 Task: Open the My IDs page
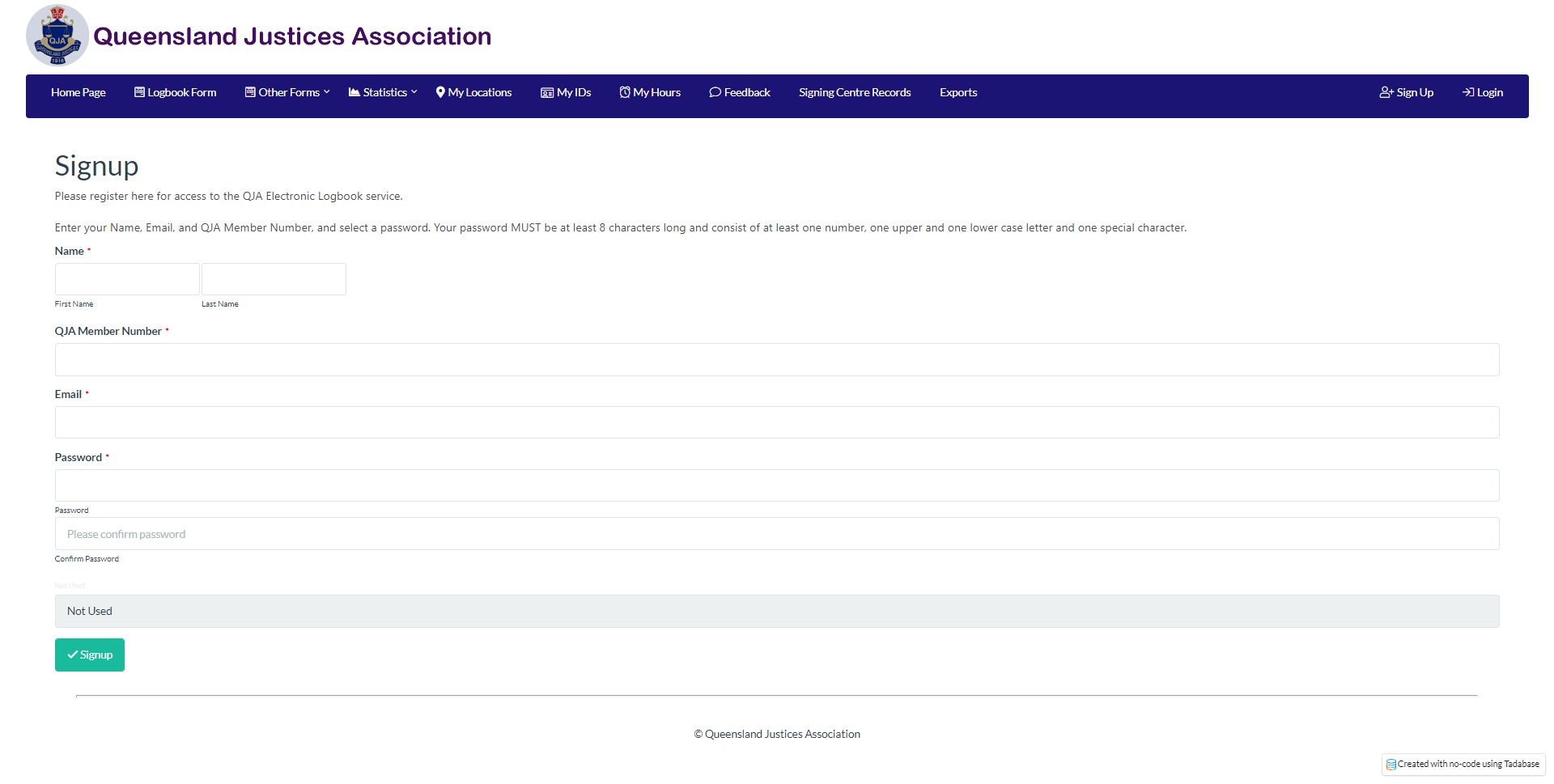point(566,92)
